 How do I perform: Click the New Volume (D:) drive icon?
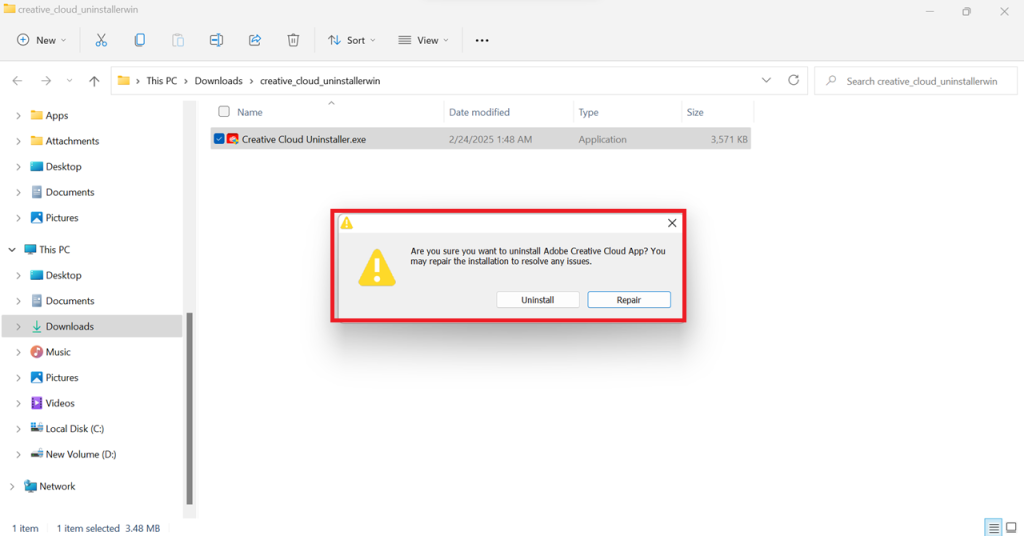pos(37,454)
